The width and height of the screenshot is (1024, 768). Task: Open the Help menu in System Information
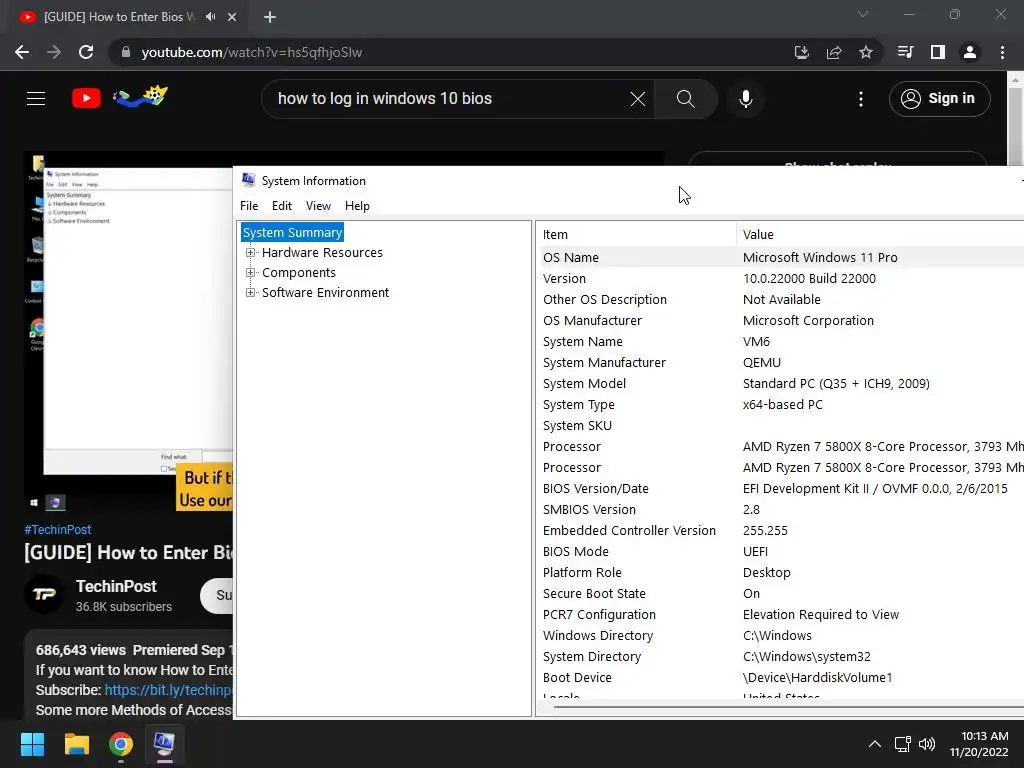click(357, 206)
